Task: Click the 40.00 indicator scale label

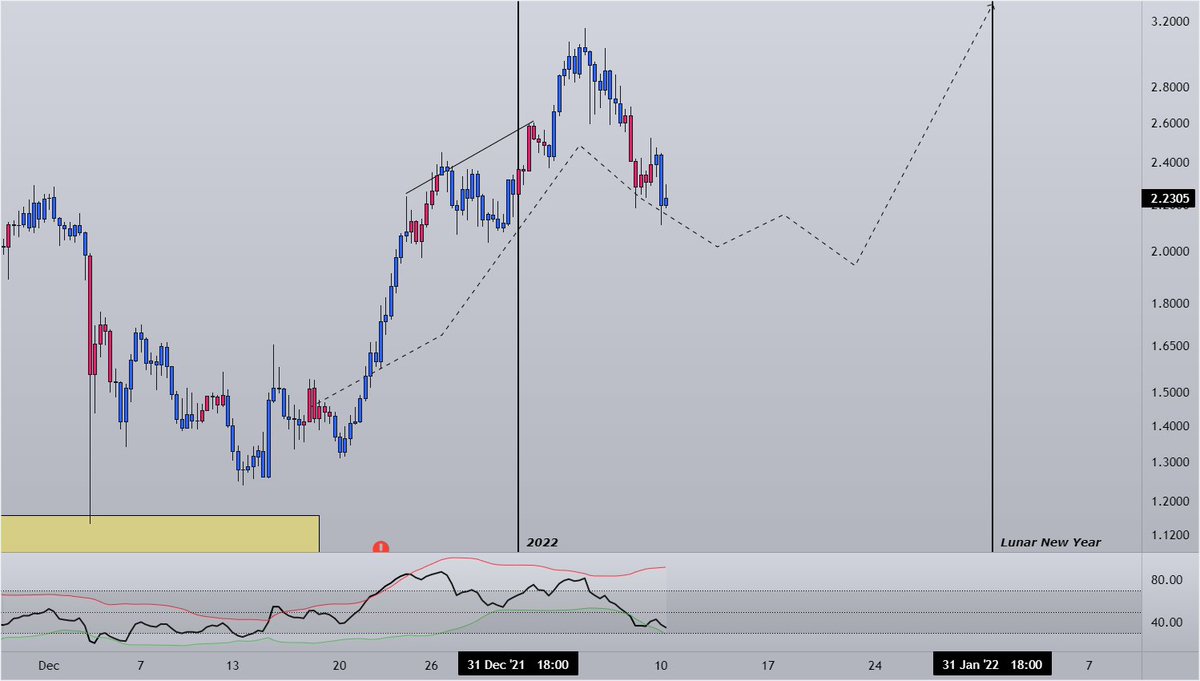Action: 1167,622
